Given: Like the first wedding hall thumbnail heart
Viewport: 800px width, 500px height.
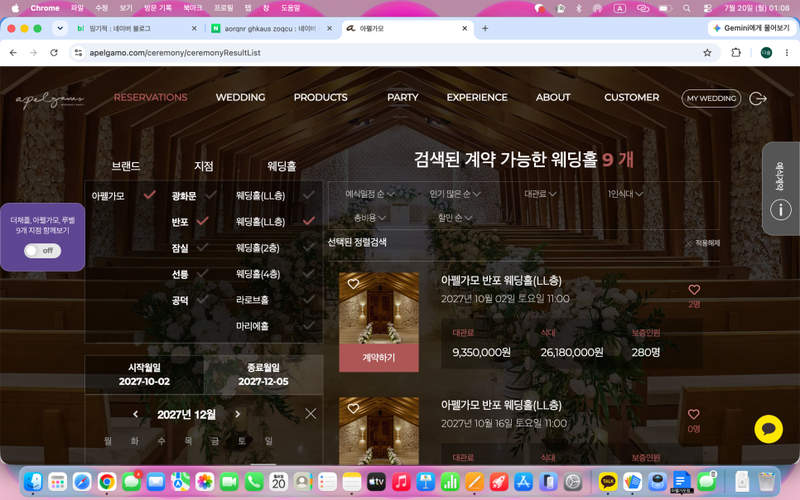Looking at the screenshot, I should (353, 284).
